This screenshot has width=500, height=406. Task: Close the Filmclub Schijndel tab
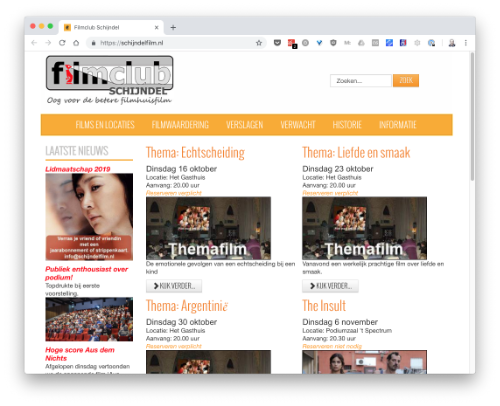[x=156, y=27]
